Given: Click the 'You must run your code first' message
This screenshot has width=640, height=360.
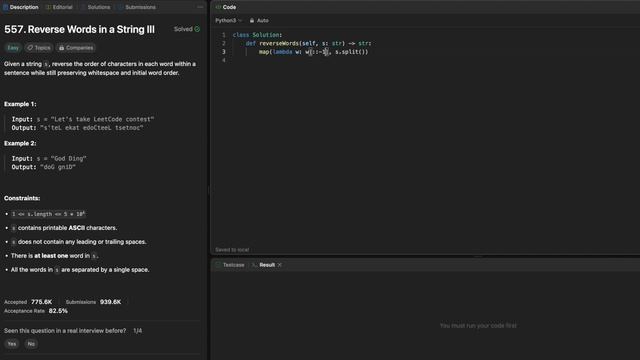Looking at the screenshot, I should [x=478, y=326].
